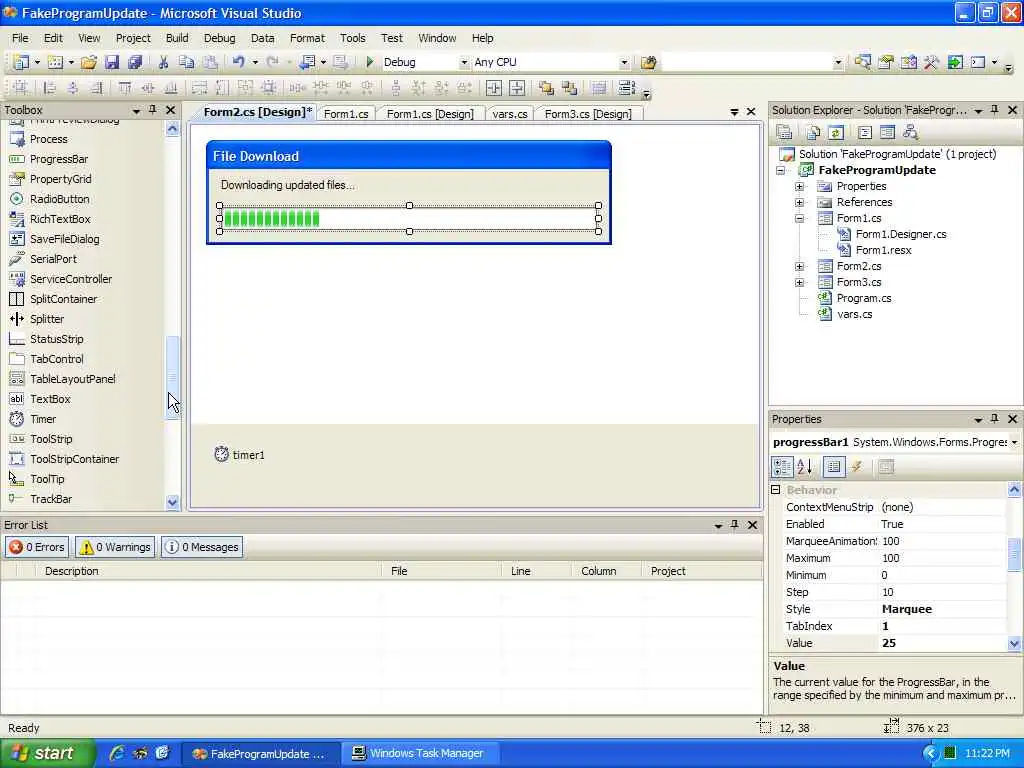This screenshot has height=768, width=1024.
Task: Open the Format menu
Action: pyautogui.click(x=307, y=38)
